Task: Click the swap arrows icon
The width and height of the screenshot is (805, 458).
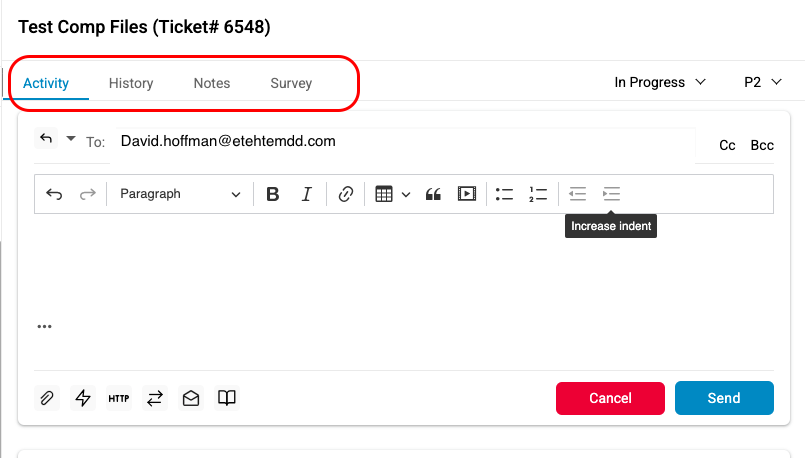Action: click(x=155, y=398)
